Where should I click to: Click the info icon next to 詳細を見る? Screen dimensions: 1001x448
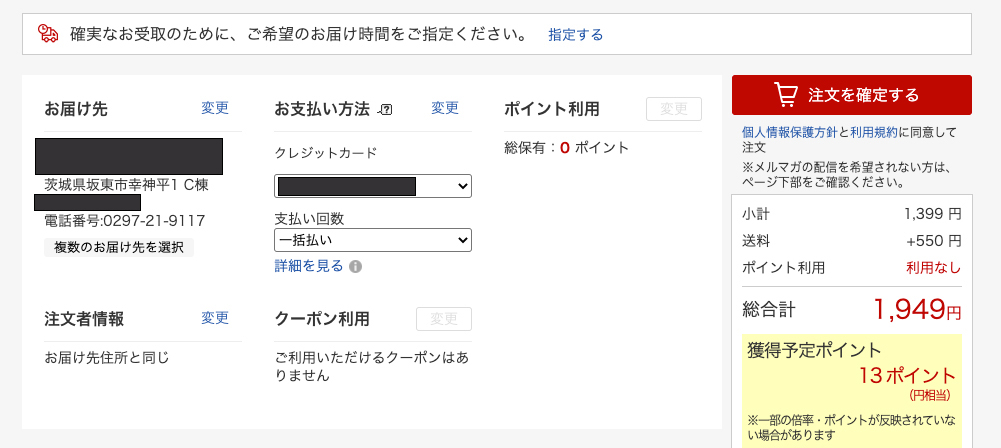[356, 267]
